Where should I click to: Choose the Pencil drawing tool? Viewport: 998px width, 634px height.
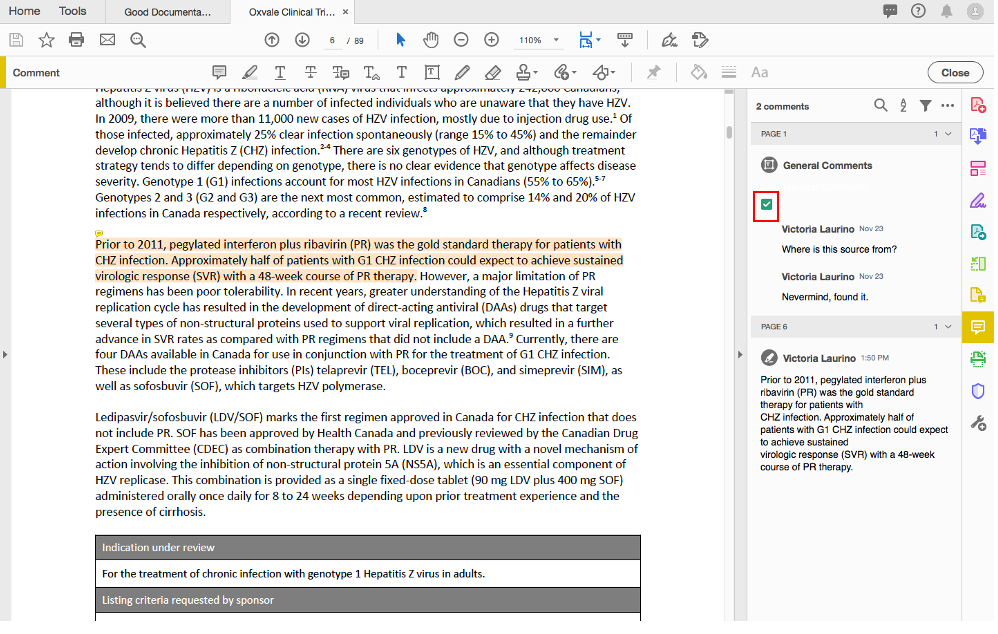click(x=463, y=73)
